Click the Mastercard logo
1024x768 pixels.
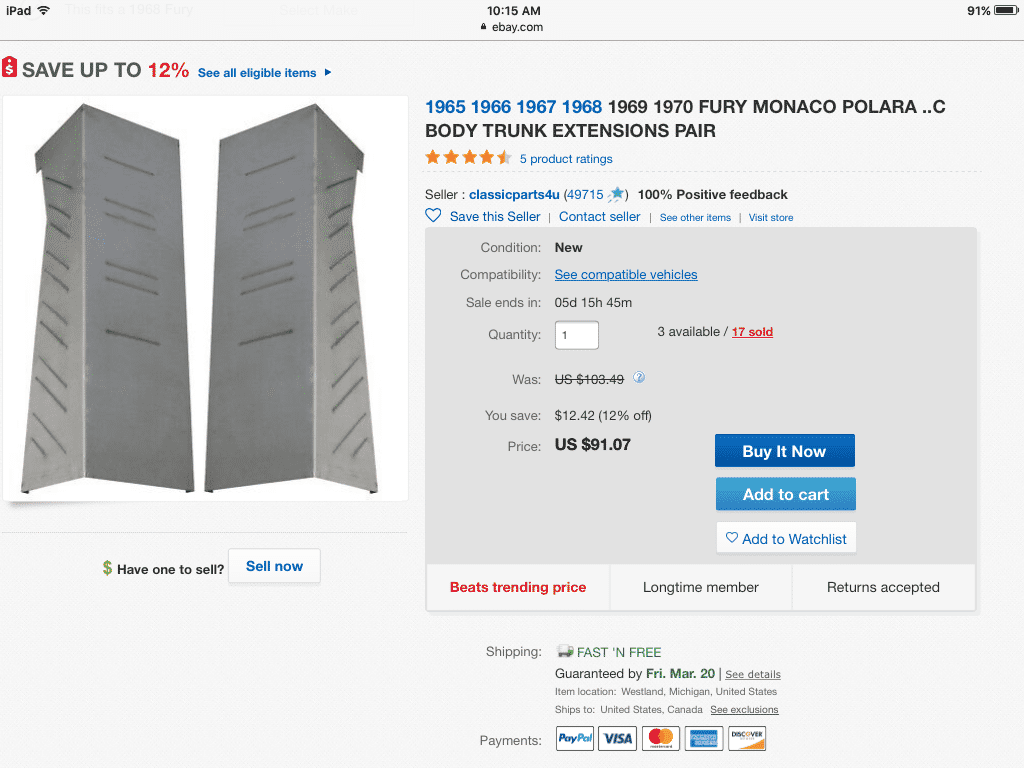pos(661,739)
